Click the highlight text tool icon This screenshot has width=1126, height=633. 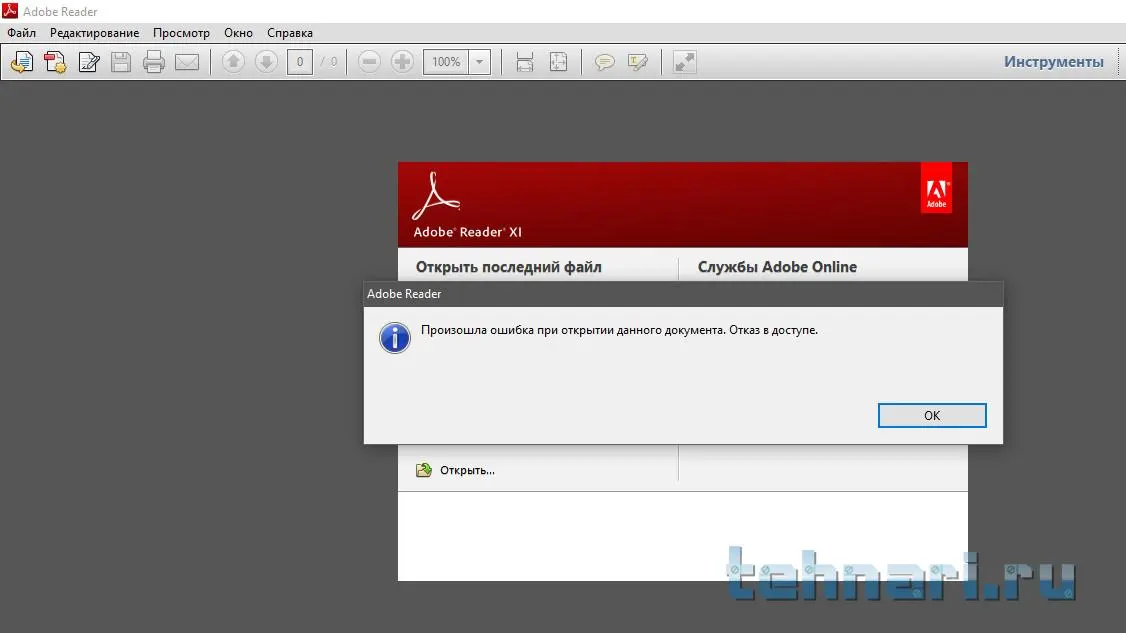coord(638,62)
